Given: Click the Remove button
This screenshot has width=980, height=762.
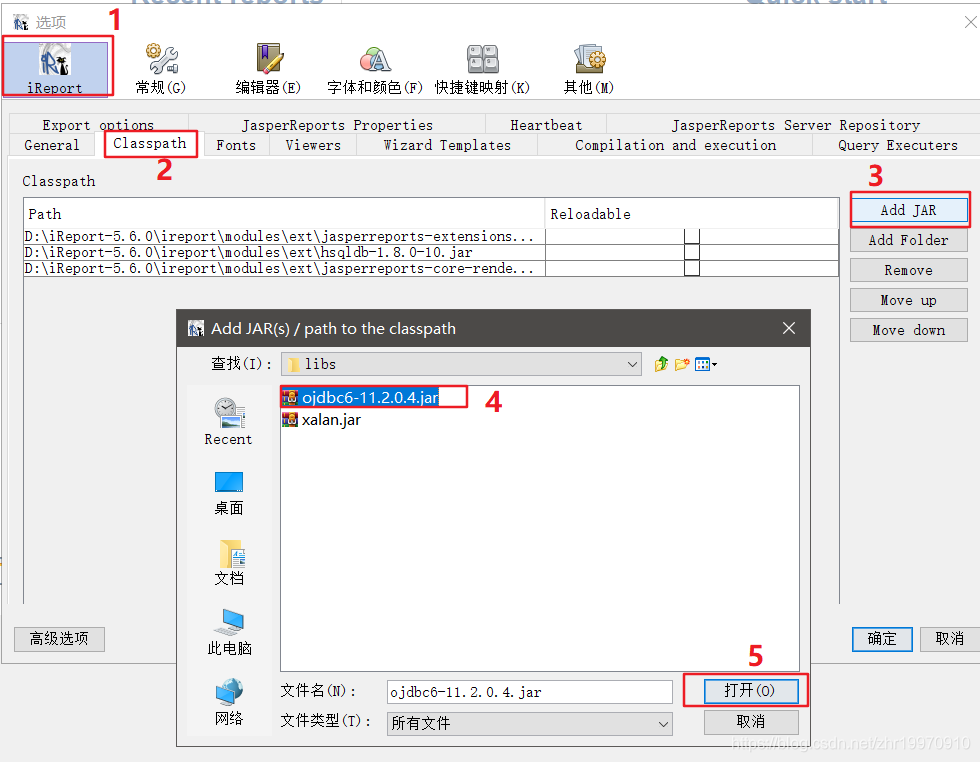Looking at the screenshot, I should [x=909, y=270].
